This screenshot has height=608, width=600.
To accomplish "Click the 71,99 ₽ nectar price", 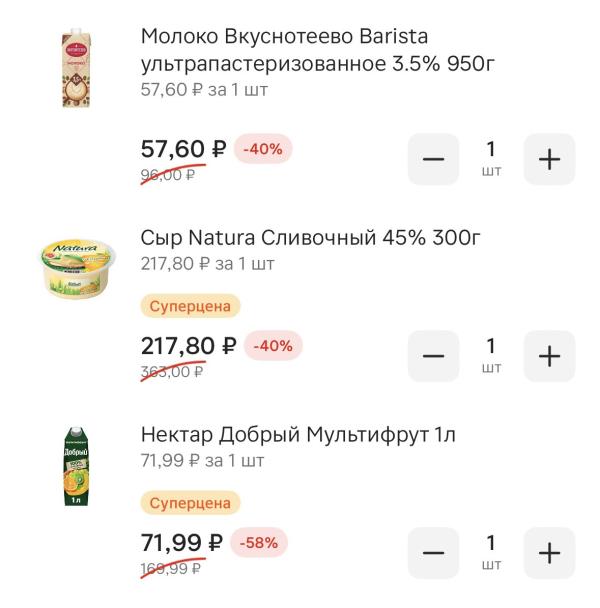I will pyautogui.click(x=181, y=543).
